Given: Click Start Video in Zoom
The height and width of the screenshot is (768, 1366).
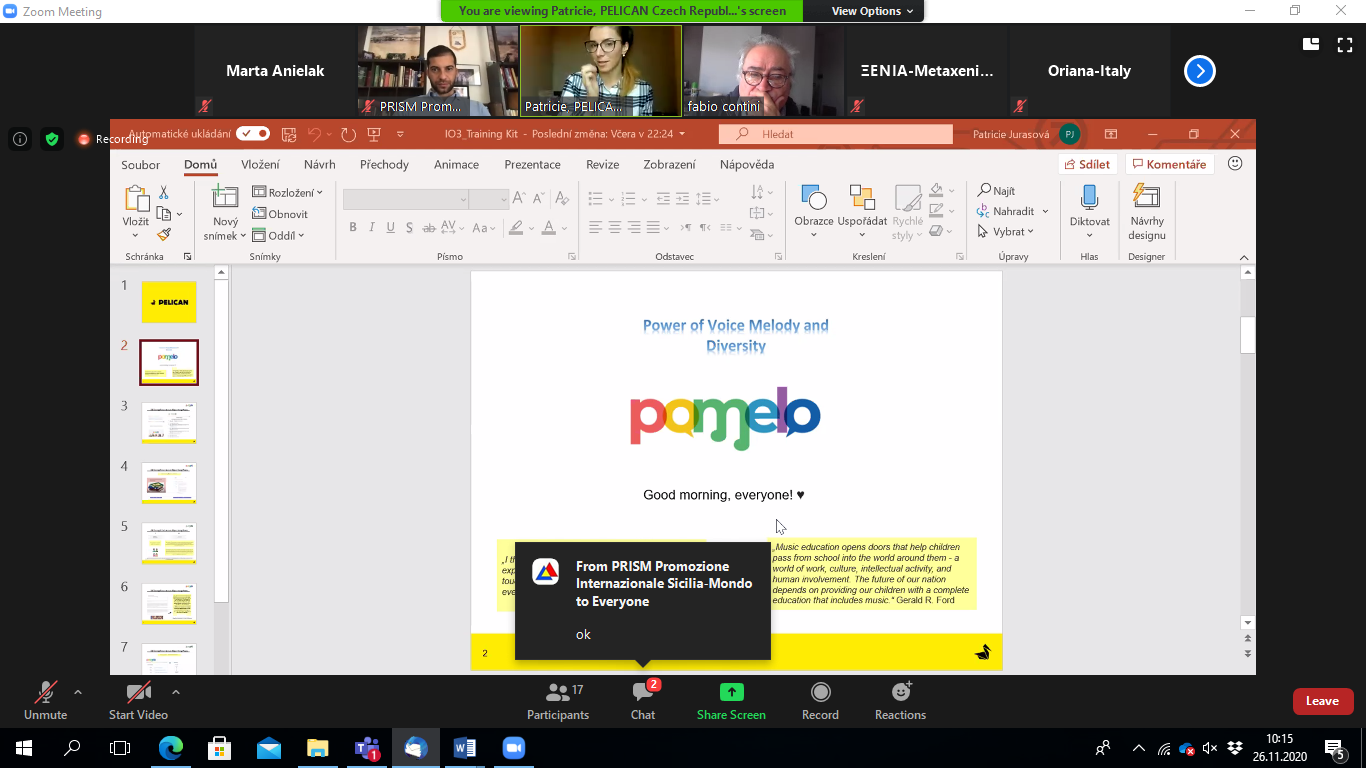Looking at the screenshot, I should click(x=139, y=702).
